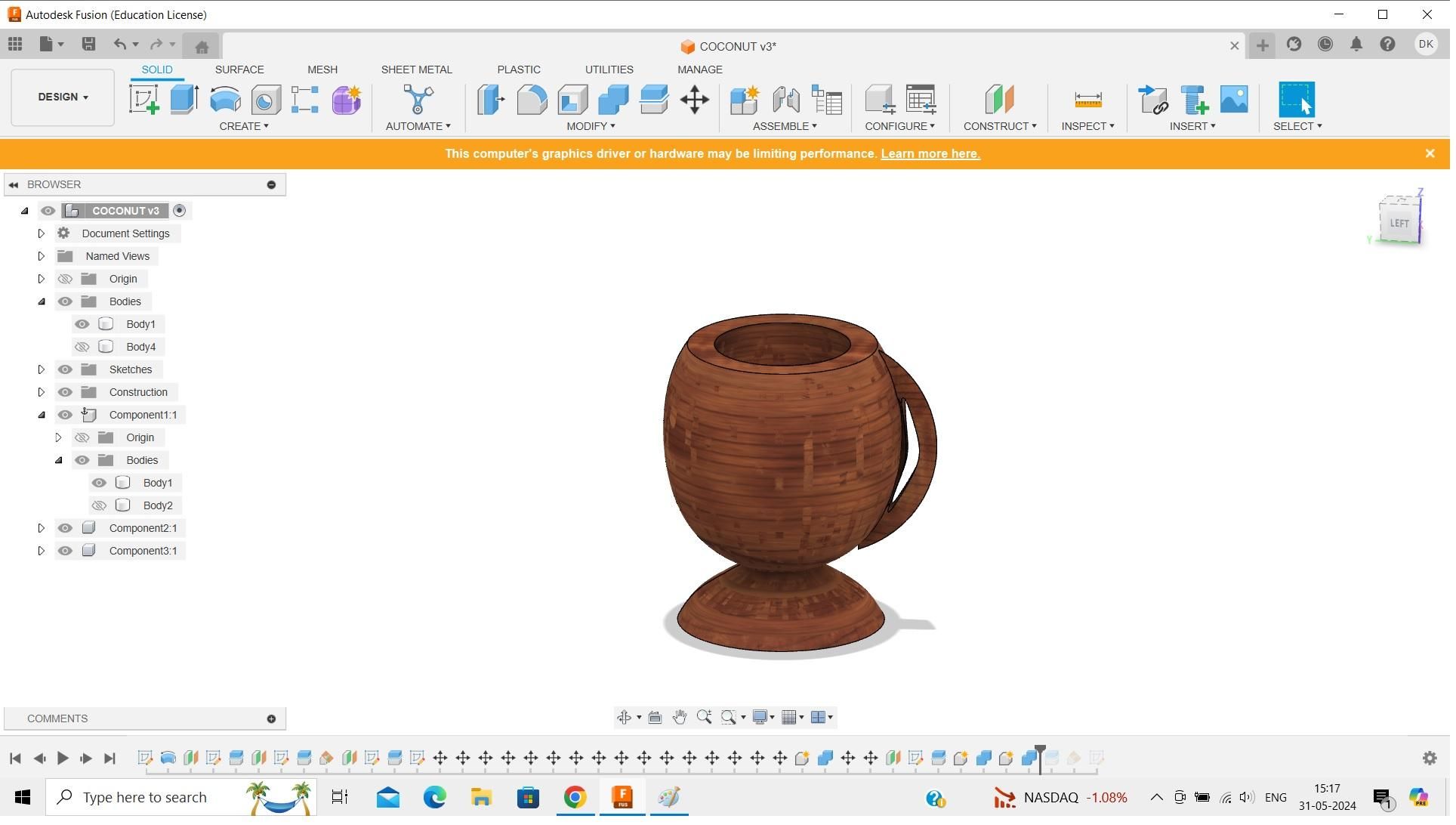Image resolution: width=1456 pixels, height=825 pixels.
Task: Open Chrome from the taskbar
Action: [575, 797]
